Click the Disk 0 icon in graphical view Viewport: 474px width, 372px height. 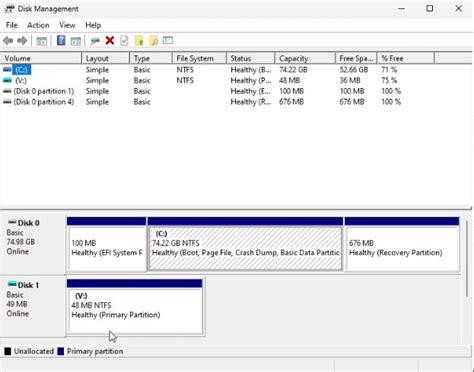(x=12, y=222)
